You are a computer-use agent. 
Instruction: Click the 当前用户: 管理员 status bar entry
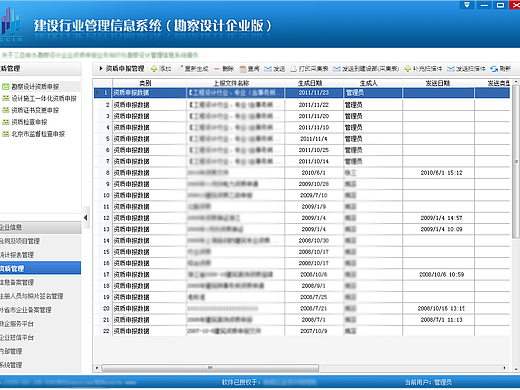pyautogui.click(x=428, y=382)
